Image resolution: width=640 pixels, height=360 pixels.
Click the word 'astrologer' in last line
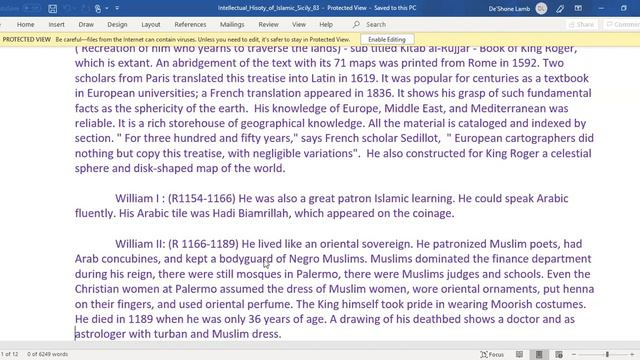tap(100, 334)
